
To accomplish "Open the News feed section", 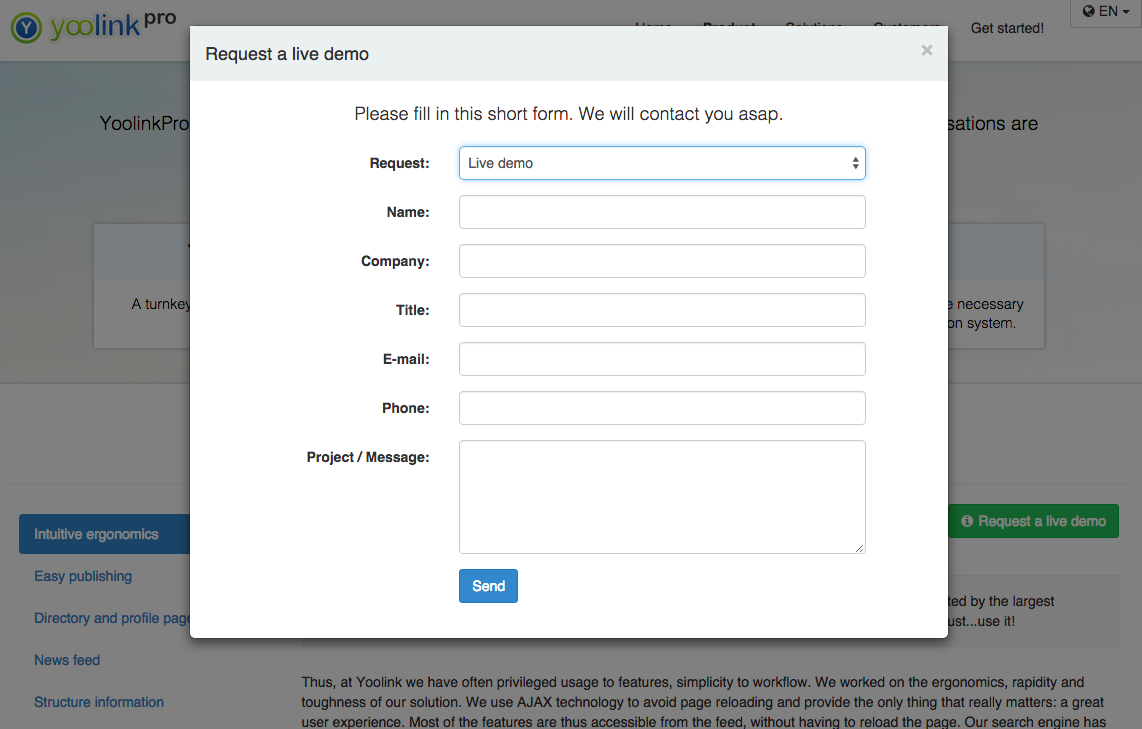I will pos(67,660).
